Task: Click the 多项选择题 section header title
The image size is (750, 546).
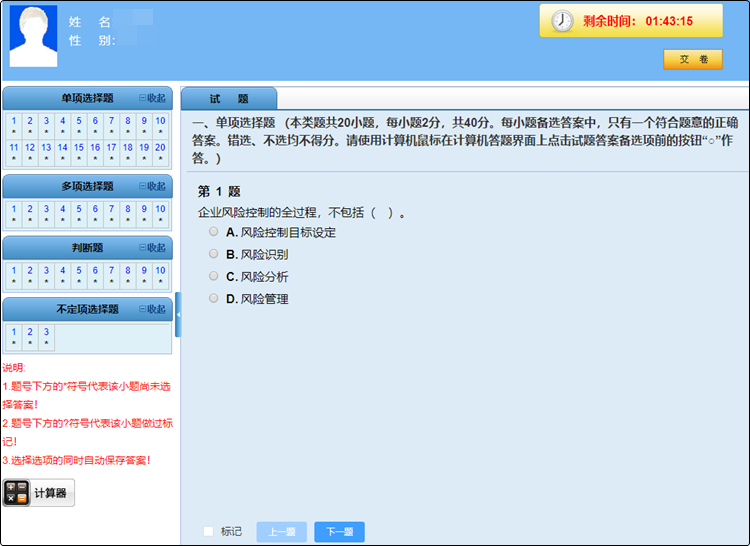Action: click(88, 186)
